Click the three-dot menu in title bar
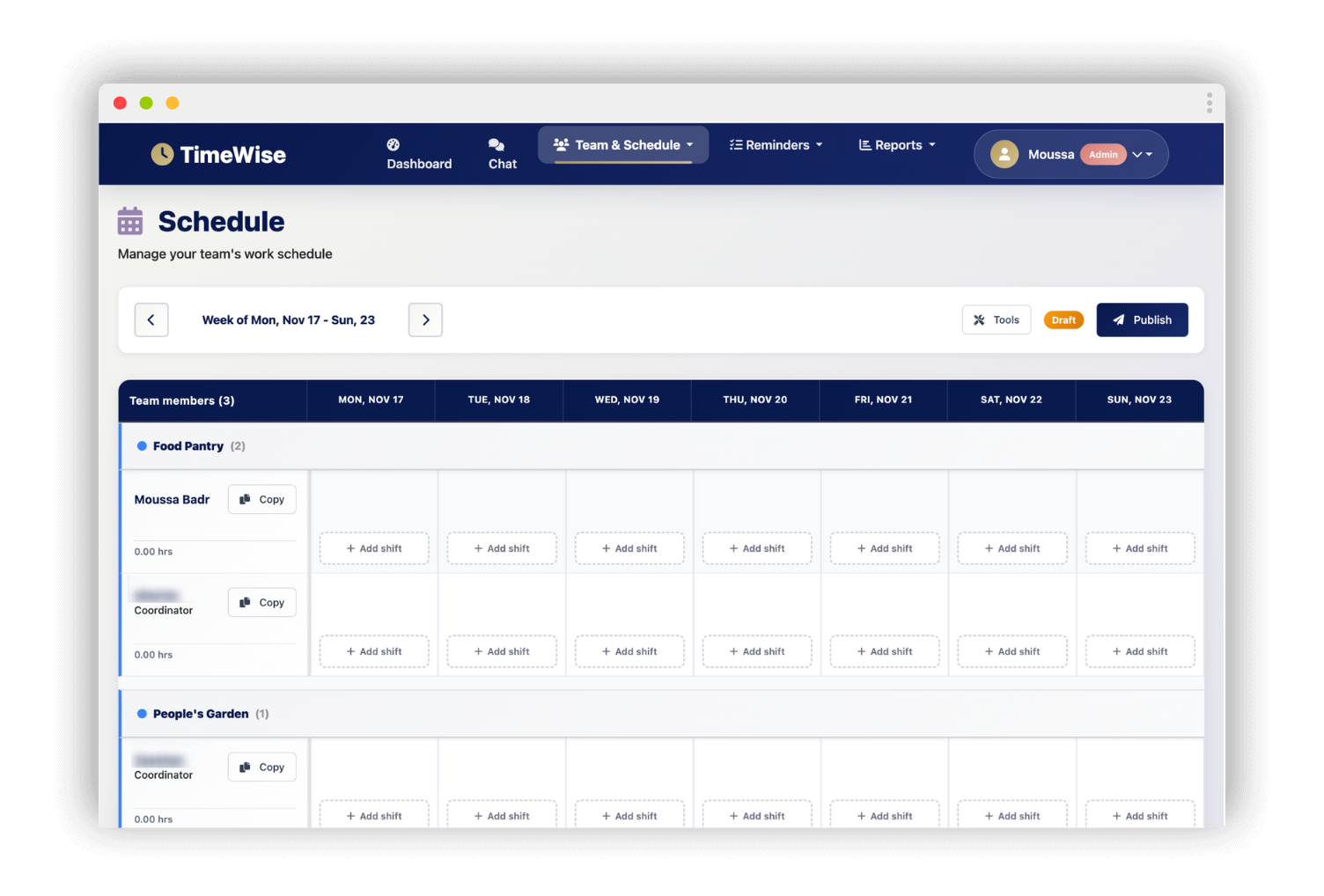 click(x=1209, y=104)
